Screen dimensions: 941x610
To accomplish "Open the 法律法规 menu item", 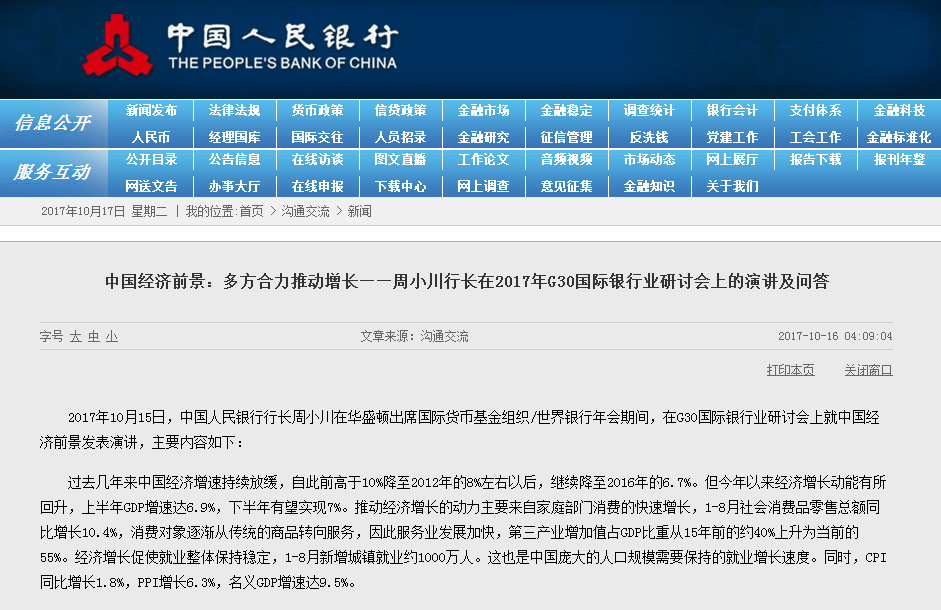I will pyautogui.click(x=234, y=110).
